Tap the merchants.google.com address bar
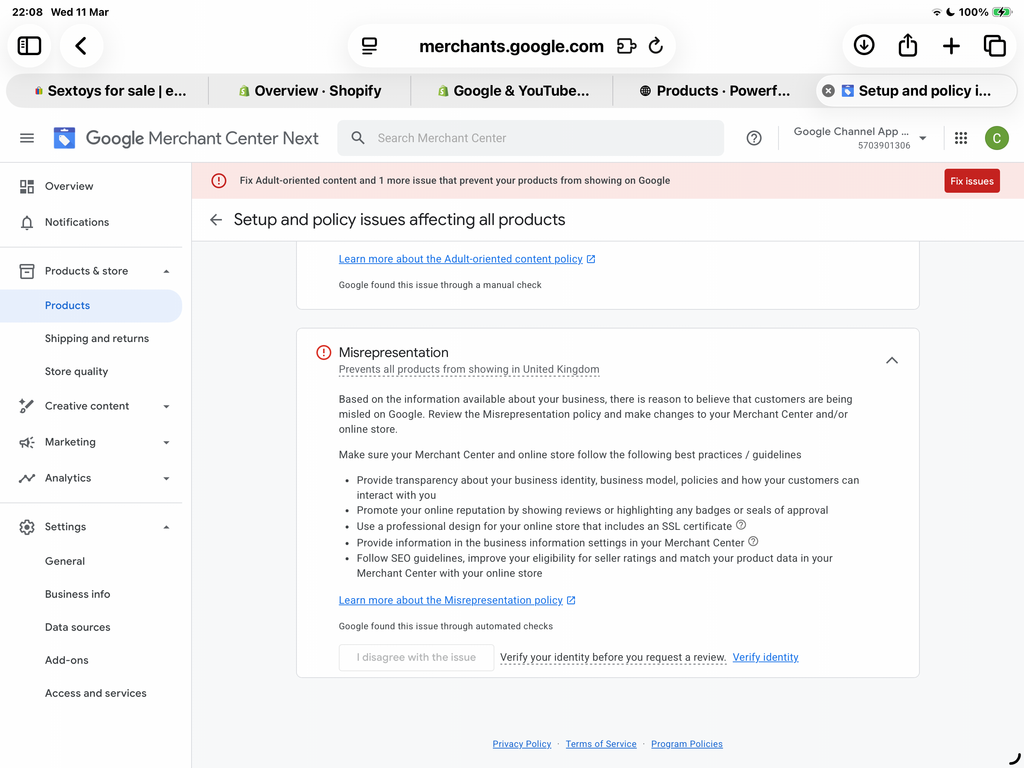The height and width of the screenshot is (768, 1024). [x=511, y=46]
